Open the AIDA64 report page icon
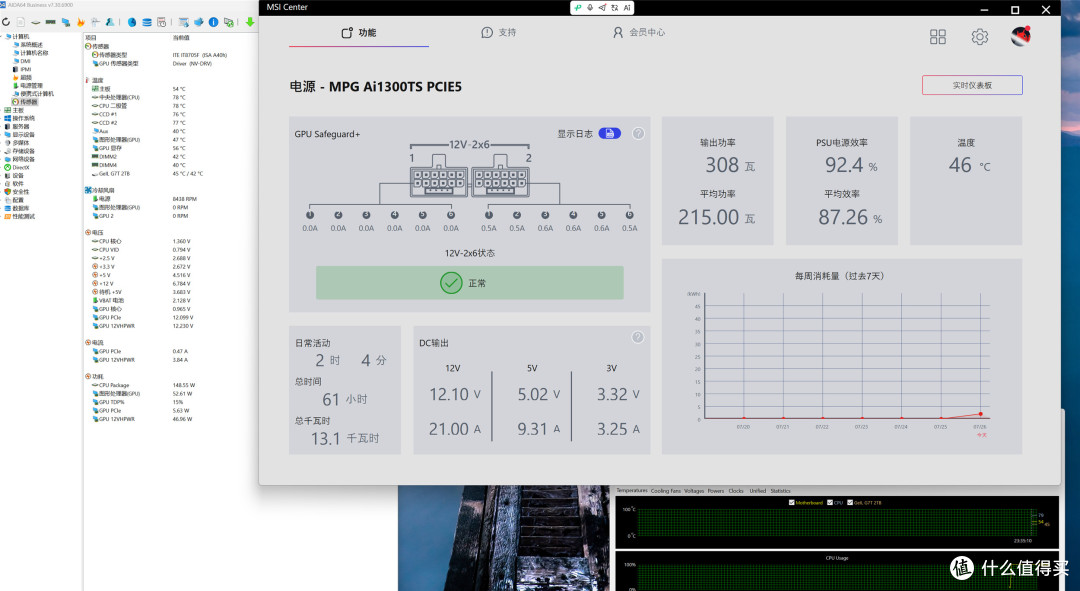Viewport: 1080px width, 591px height. 21,22
